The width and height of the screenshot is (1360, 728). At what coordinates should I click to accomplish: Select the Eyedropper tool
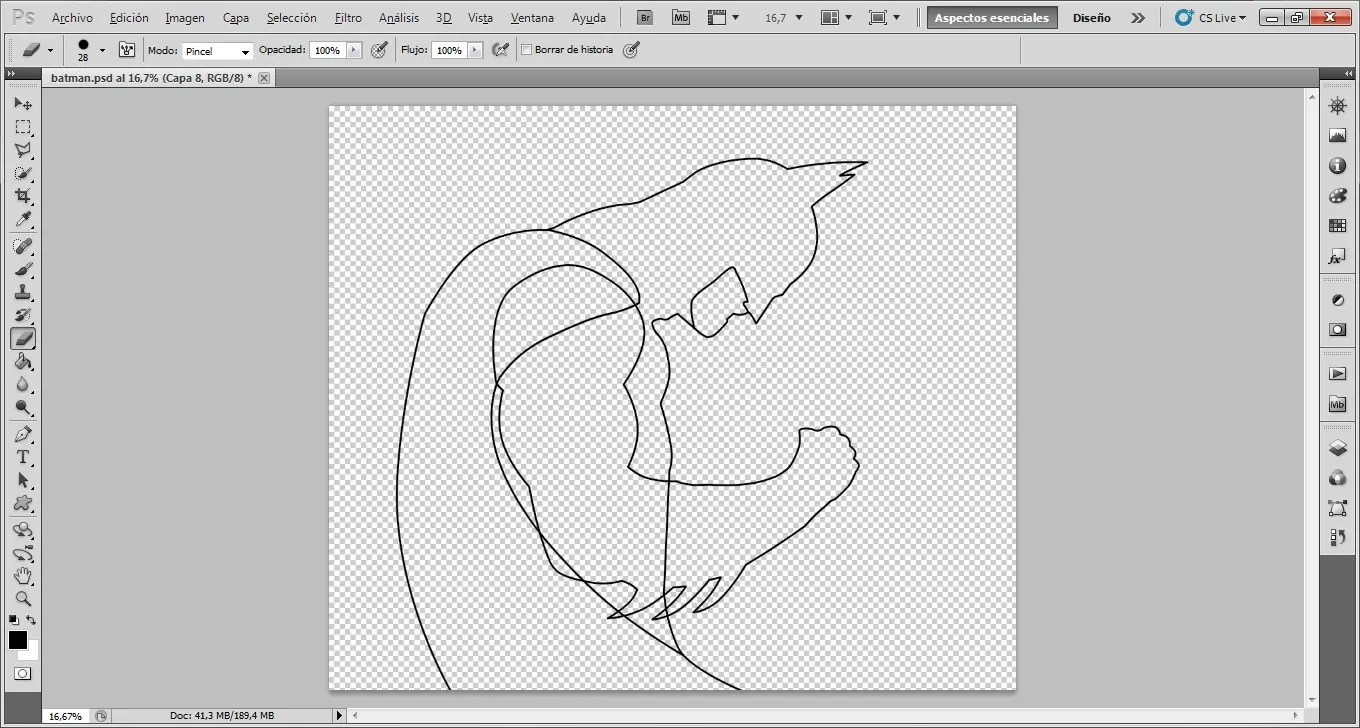click(x=22, y=220)
